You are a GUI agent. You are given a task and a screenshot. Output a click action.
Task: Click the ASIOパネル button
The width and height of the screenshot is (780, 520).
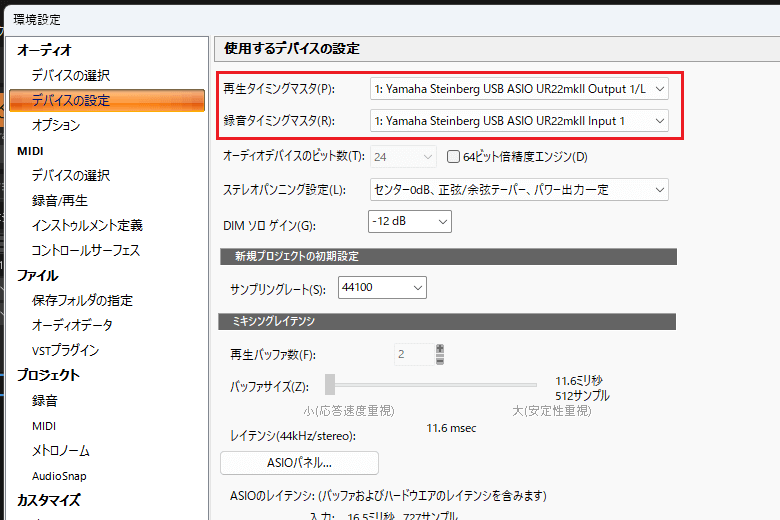(299, 463)
